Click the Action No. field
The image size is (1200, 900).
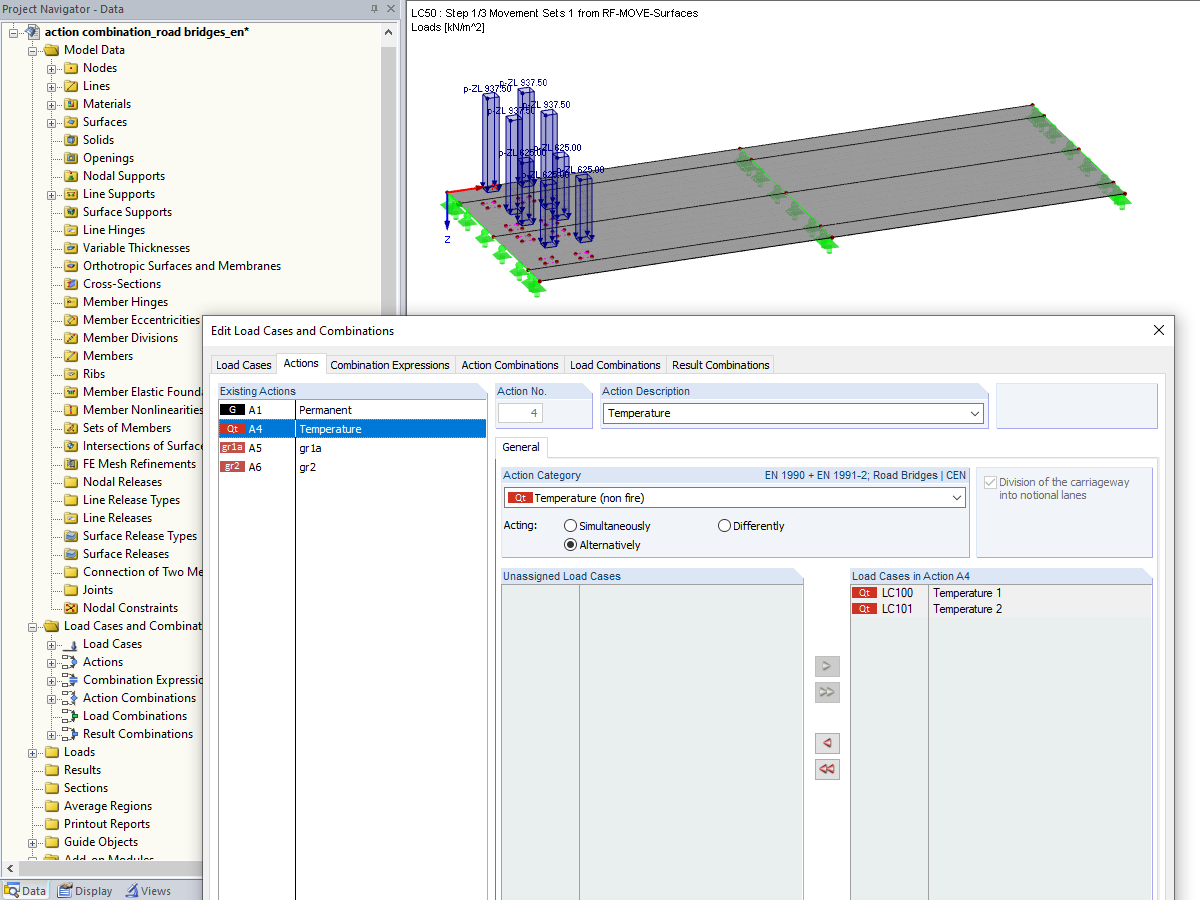click(x=521, y=413)
